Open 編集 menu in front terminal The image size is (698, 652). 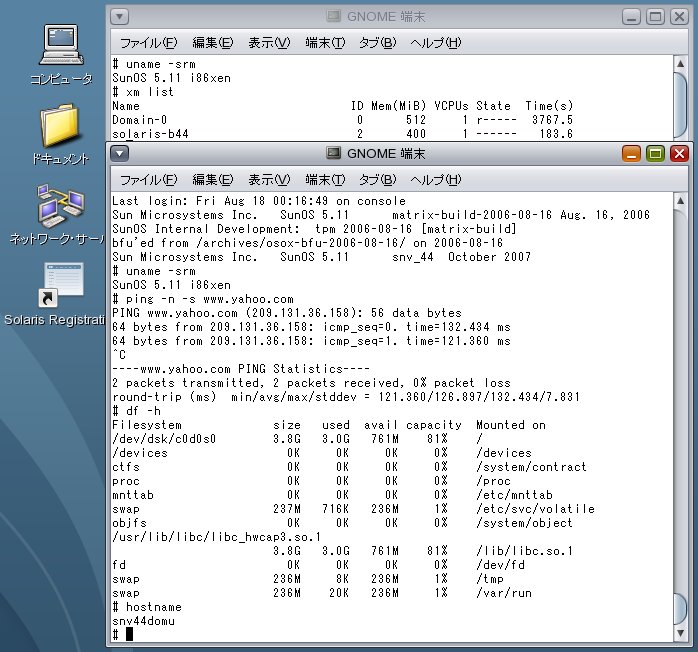pos(212,180)
